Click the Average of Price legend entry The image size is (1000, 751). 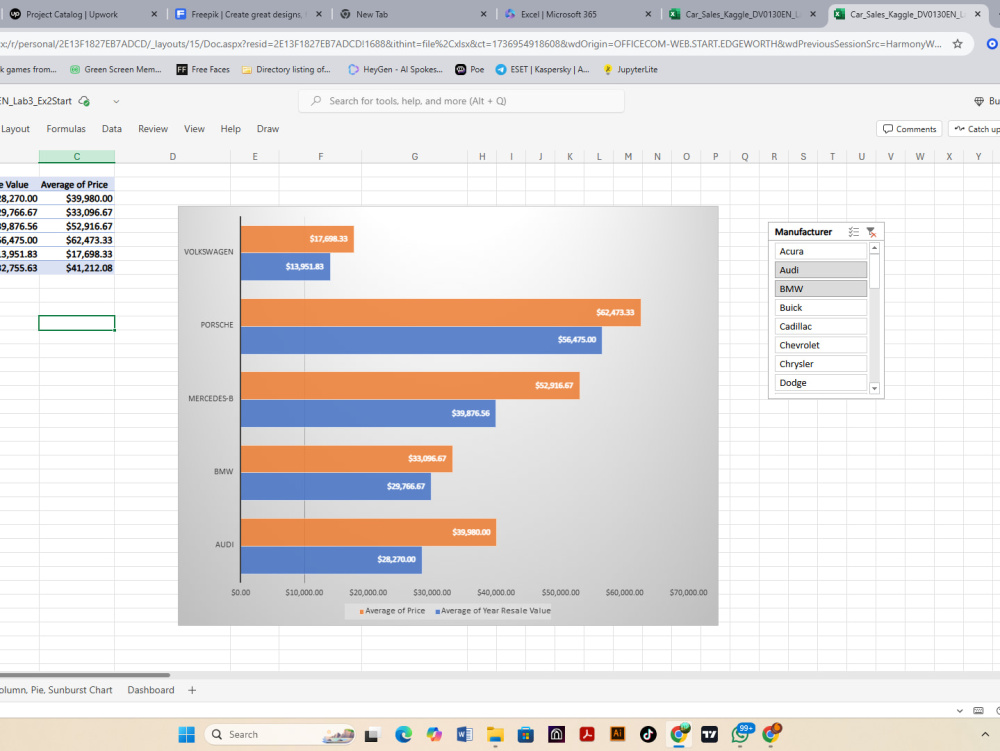pos(392,611)
